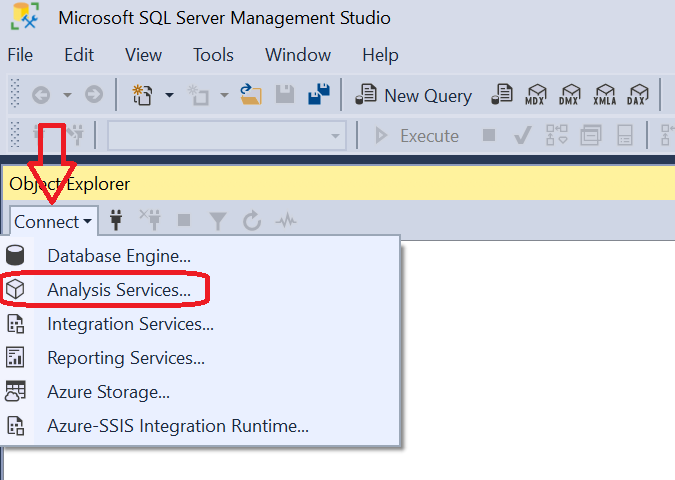Click the Cancel Executing Query stop icon
Screen dimensions: 675x480
coord(489,135)
